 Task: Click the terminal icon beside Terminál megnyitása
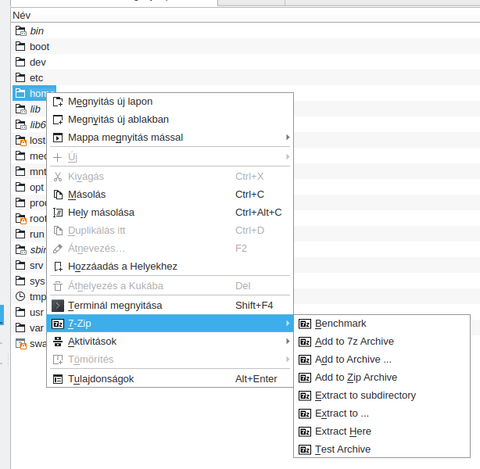[x=58, y=306]
